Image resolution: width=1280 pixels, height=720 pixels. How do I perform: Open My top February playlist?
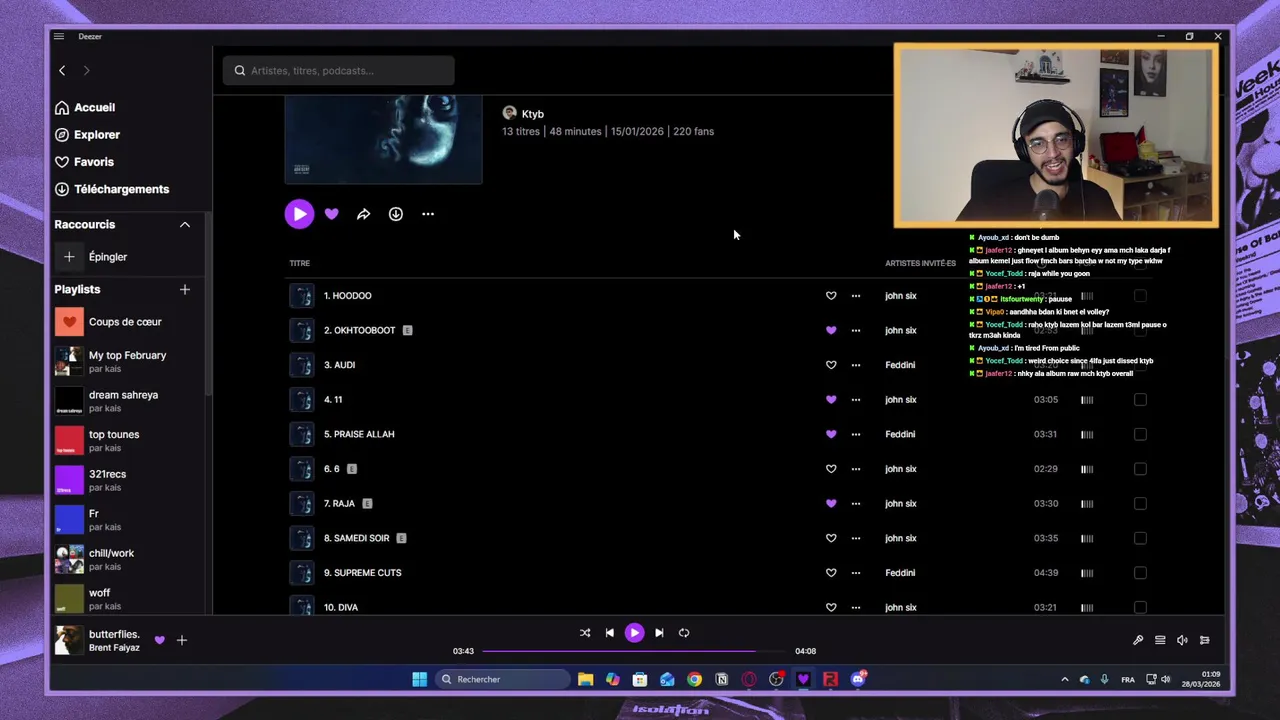127,361
